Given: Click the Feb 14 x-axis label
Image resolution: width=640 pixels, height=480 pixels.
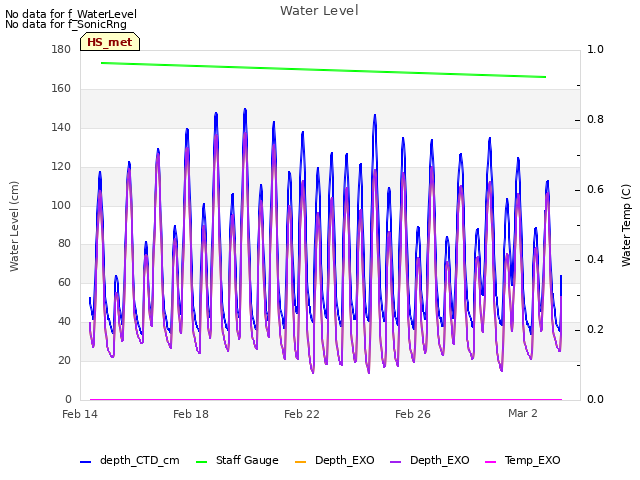Looking at the screenshot, I should click(80, 414).
